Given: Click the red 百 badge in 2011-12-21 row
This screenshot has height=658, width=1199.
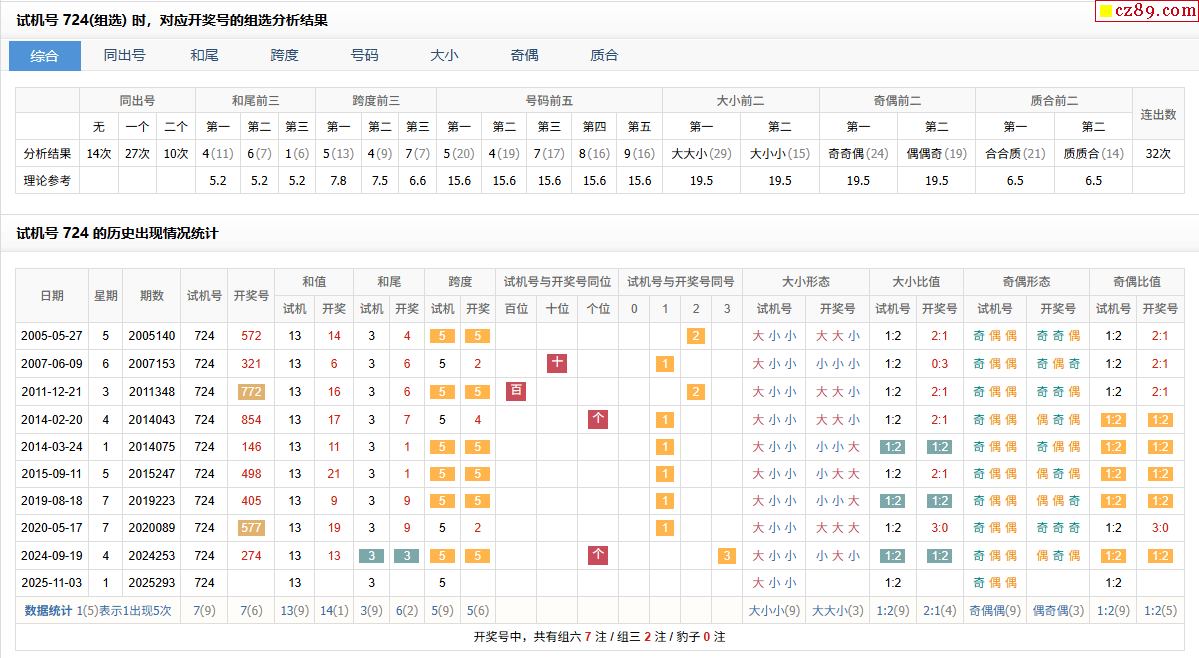Looking at the screenshot, I should pos(516,392).
